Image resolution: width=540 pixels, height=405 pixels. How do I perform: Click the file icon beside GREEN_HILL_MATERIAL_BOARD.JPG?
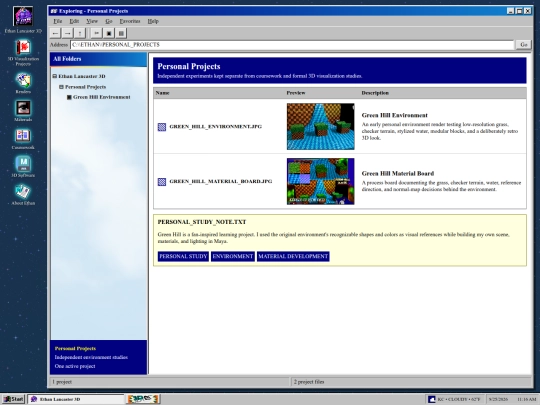[x=162, y=181]
